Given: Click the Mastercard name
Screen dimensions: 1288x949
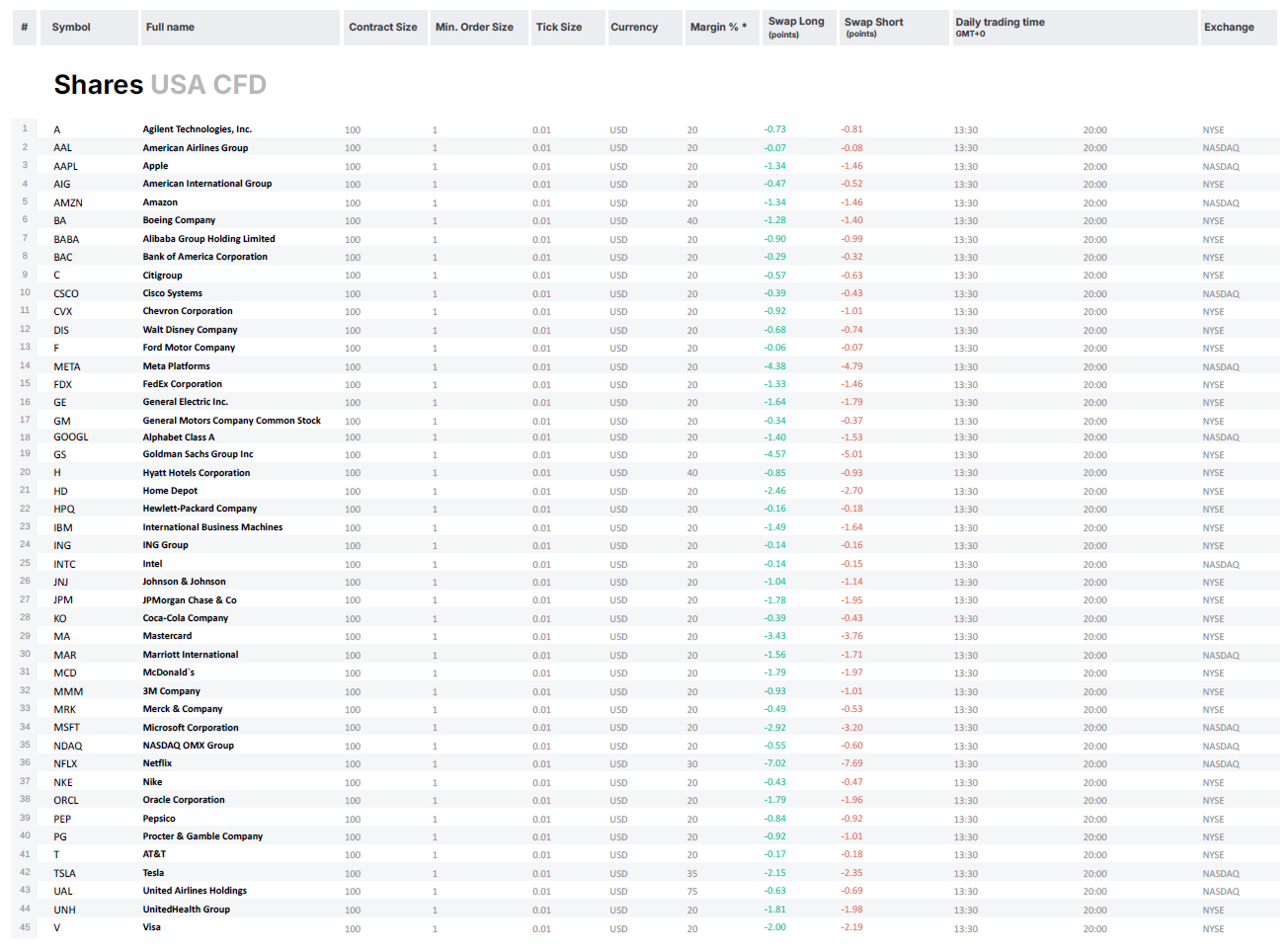Looking at the screenshot, I should click(x=167, y=636).
